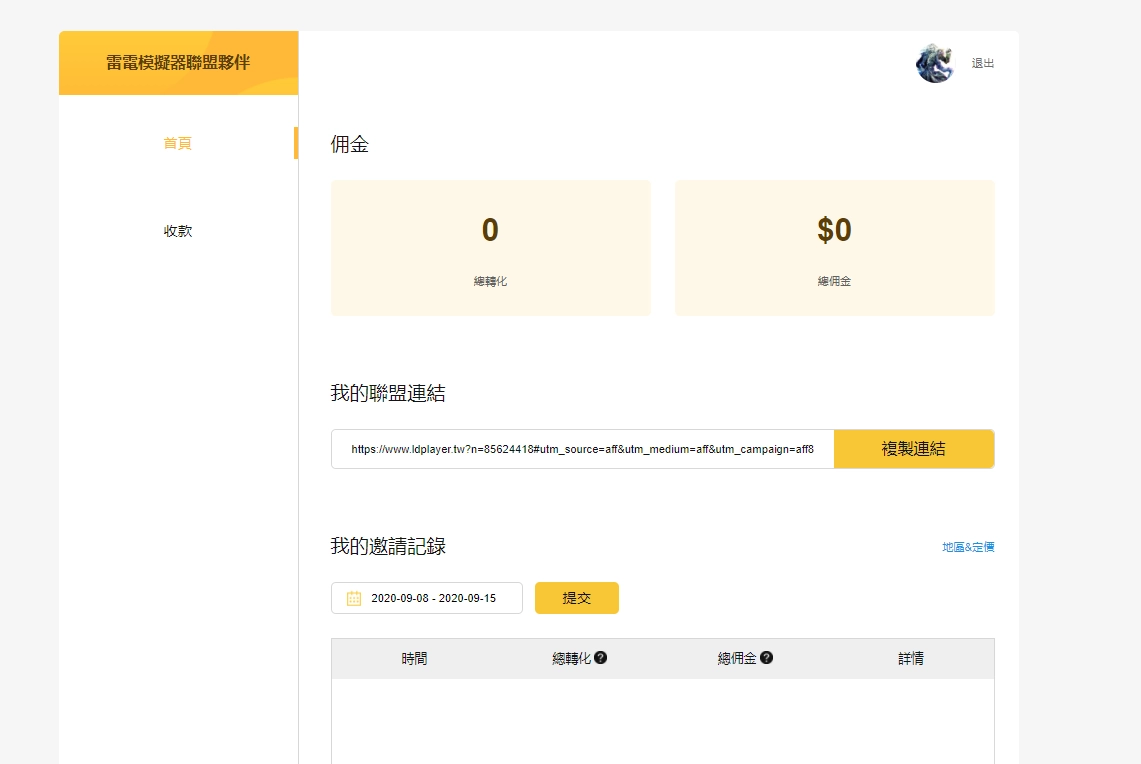Click the 詳情 column header

(910, 657)
